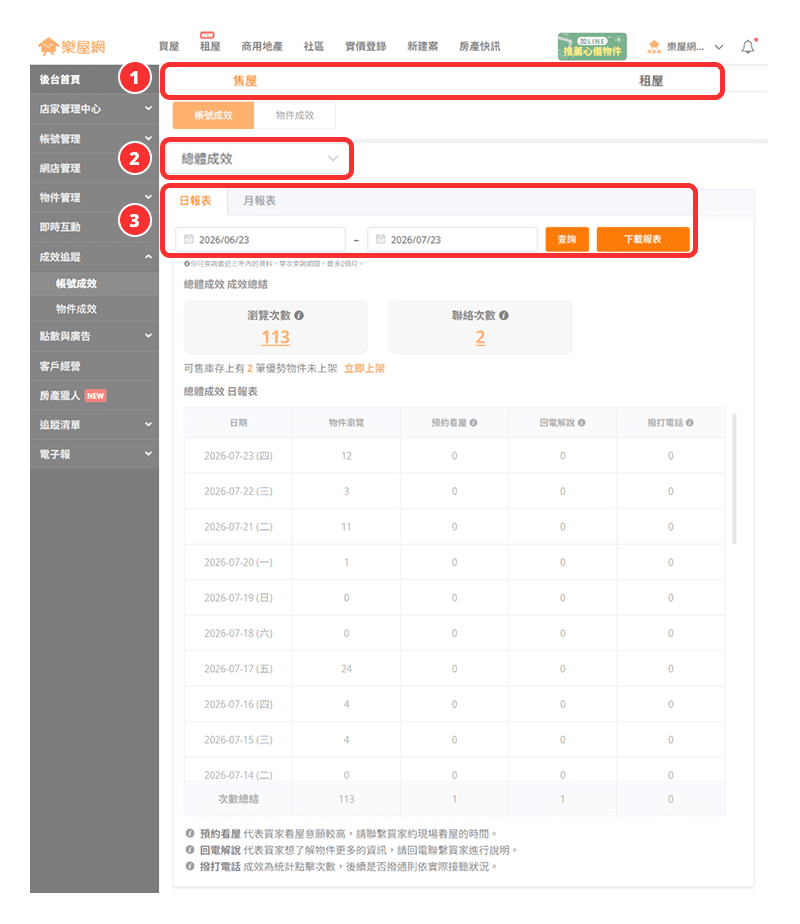Click info icon beside 聯絡次數

pyautogui.click(x=504, y=315)
